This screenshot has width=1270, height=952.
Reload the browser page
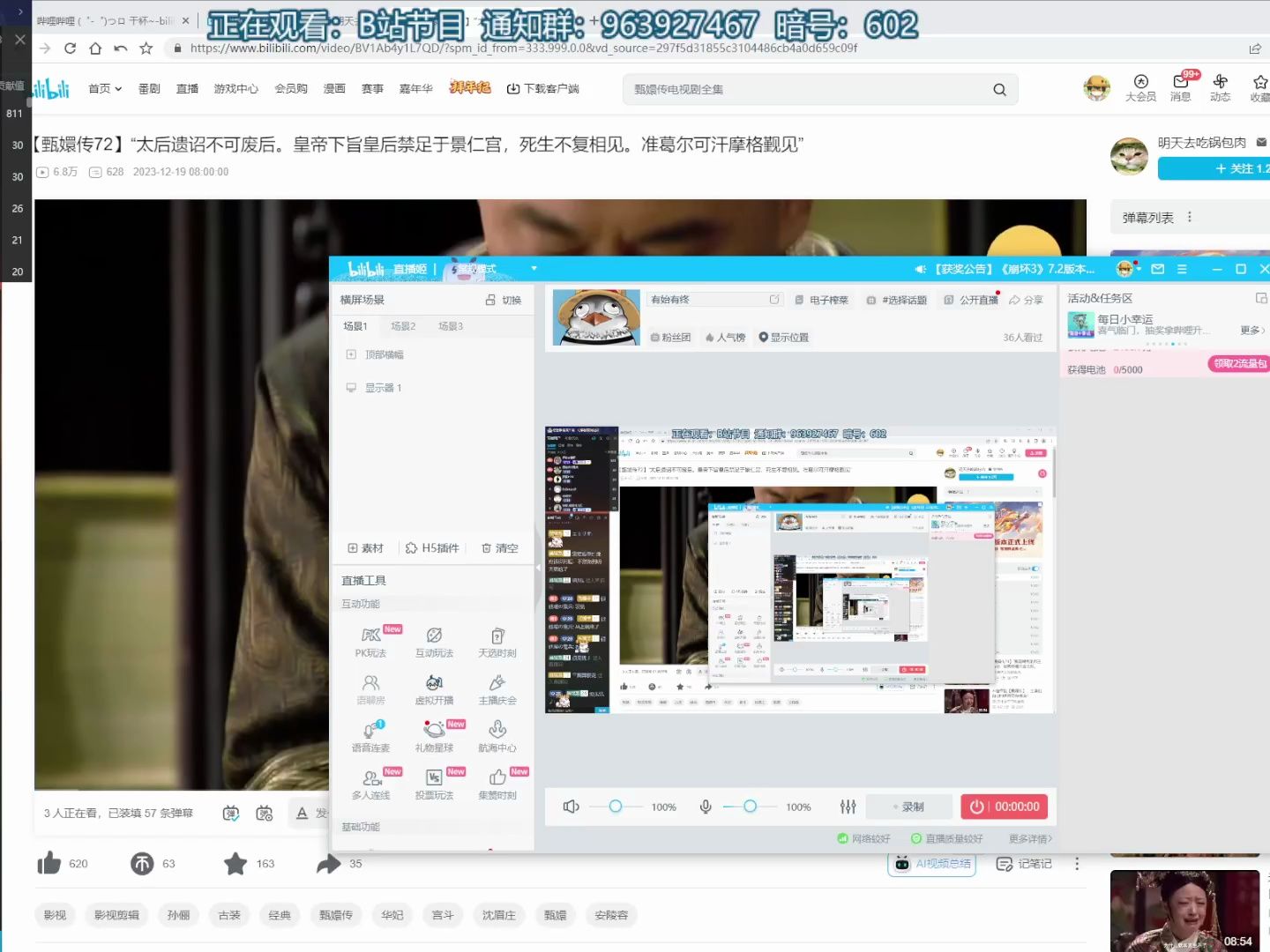point(70,48)
